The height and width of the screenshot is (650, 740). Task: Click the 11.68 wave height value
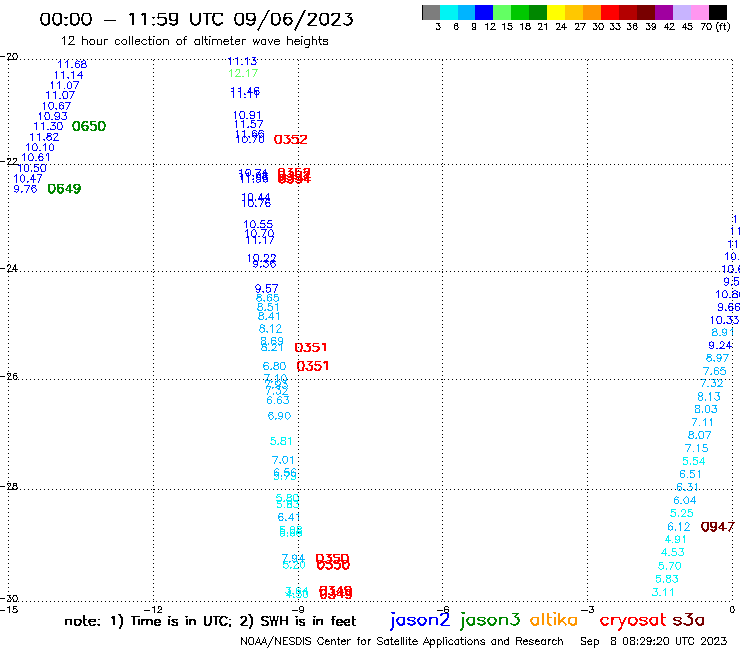pyautogui.click(x=72, y=64)
